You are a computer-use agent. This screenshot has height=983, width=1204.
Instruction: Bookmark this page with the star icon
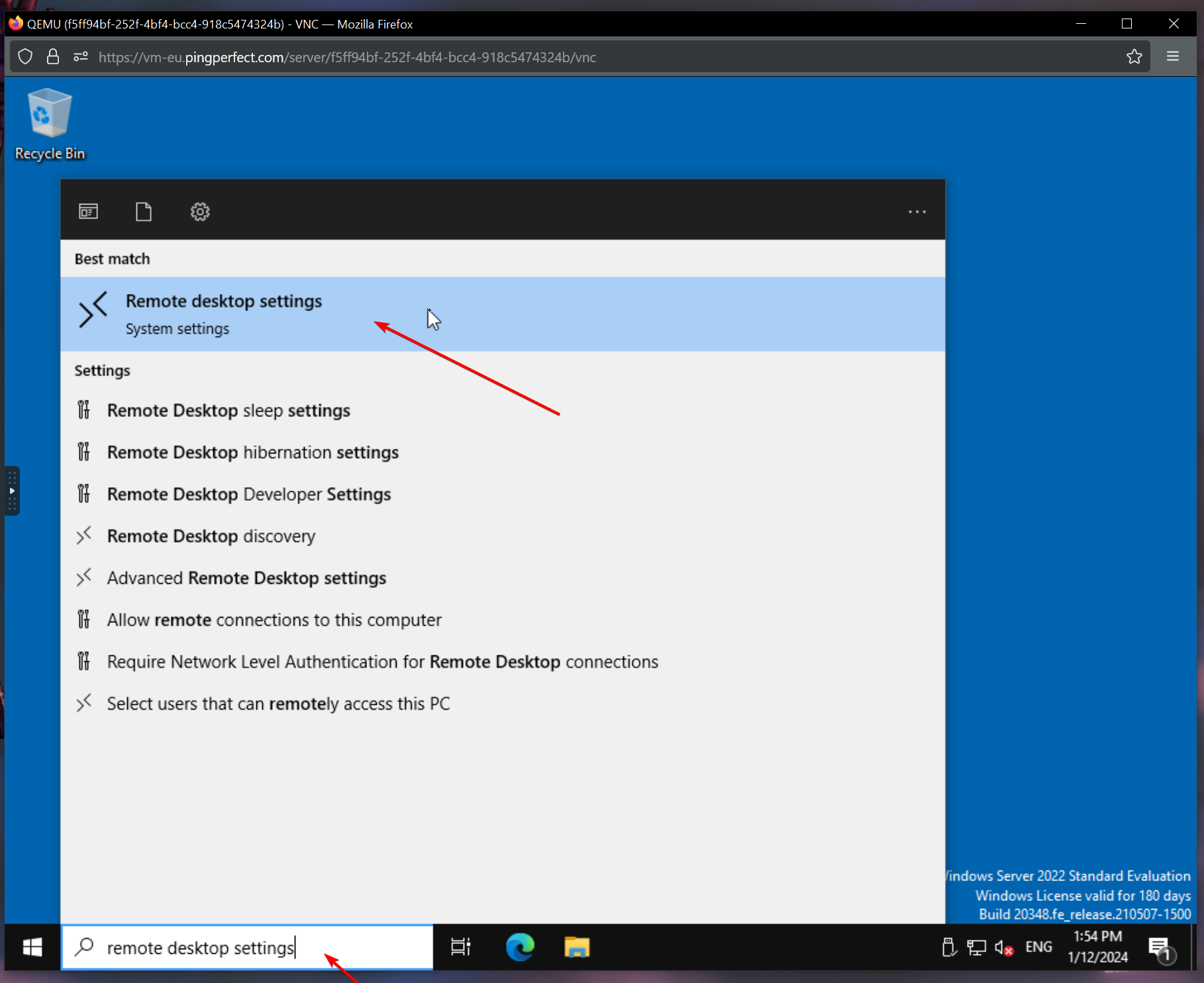click(x=1134, y=57)
